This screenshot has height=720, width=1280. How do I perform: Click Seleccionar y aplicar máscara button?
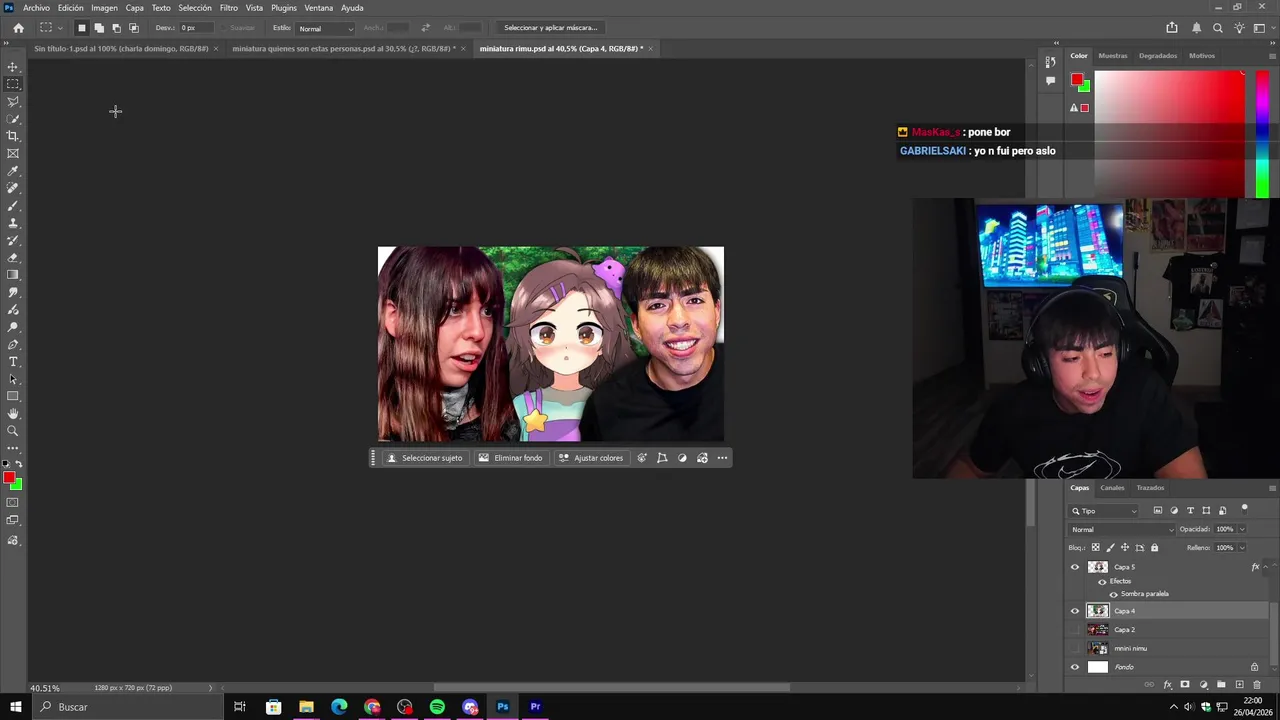click(x=550, y=28)
